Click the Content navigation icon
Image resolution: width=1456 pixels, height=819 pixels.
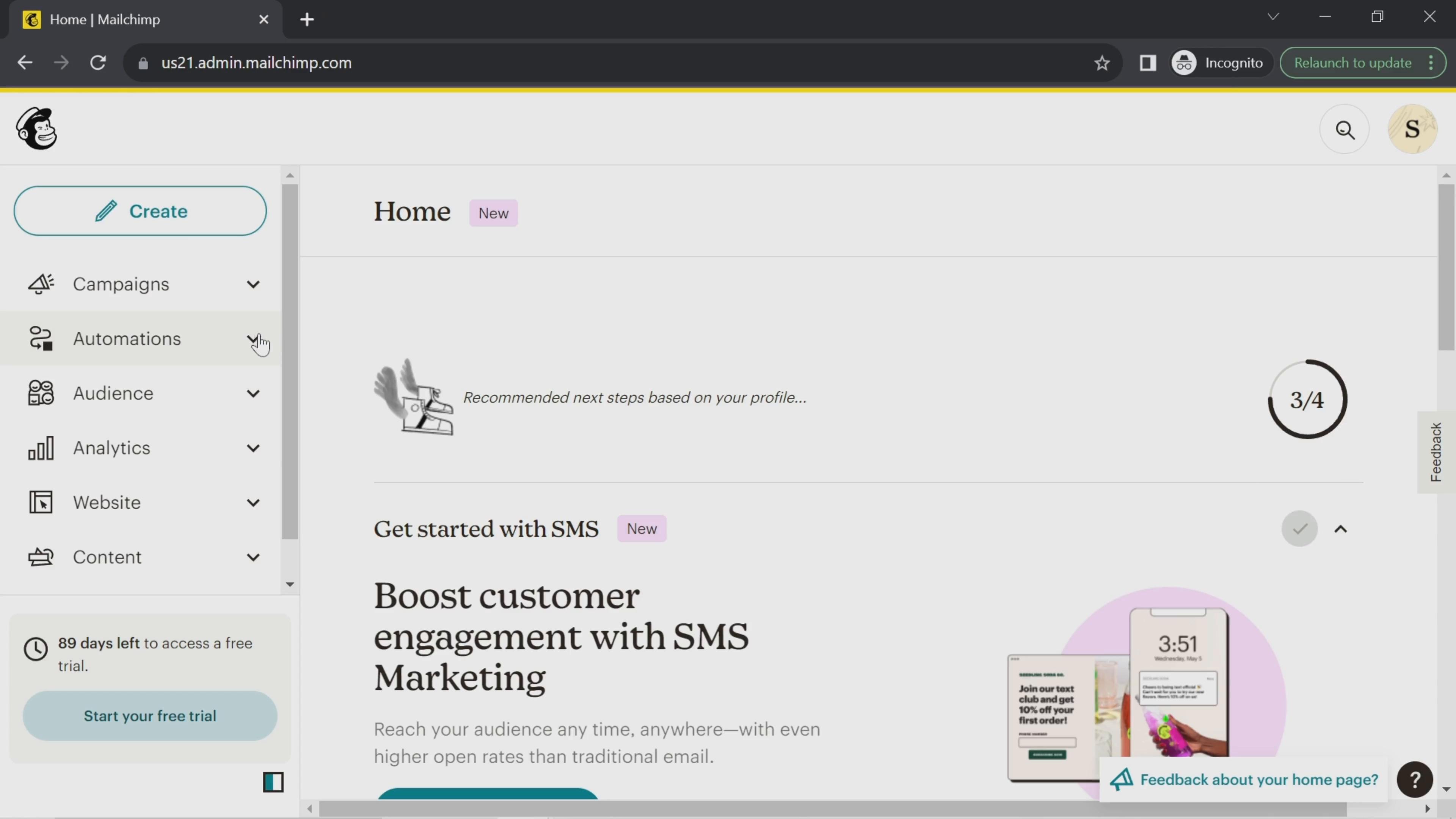pos(40,557)
